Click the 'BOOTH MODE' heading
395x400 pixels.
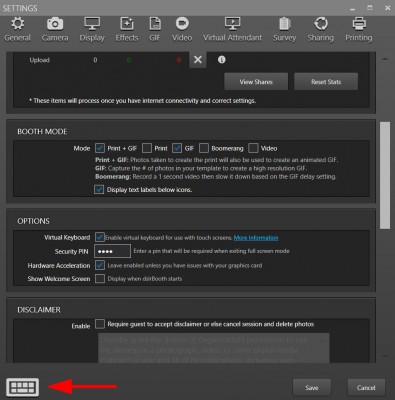click(x=42, y=132)
